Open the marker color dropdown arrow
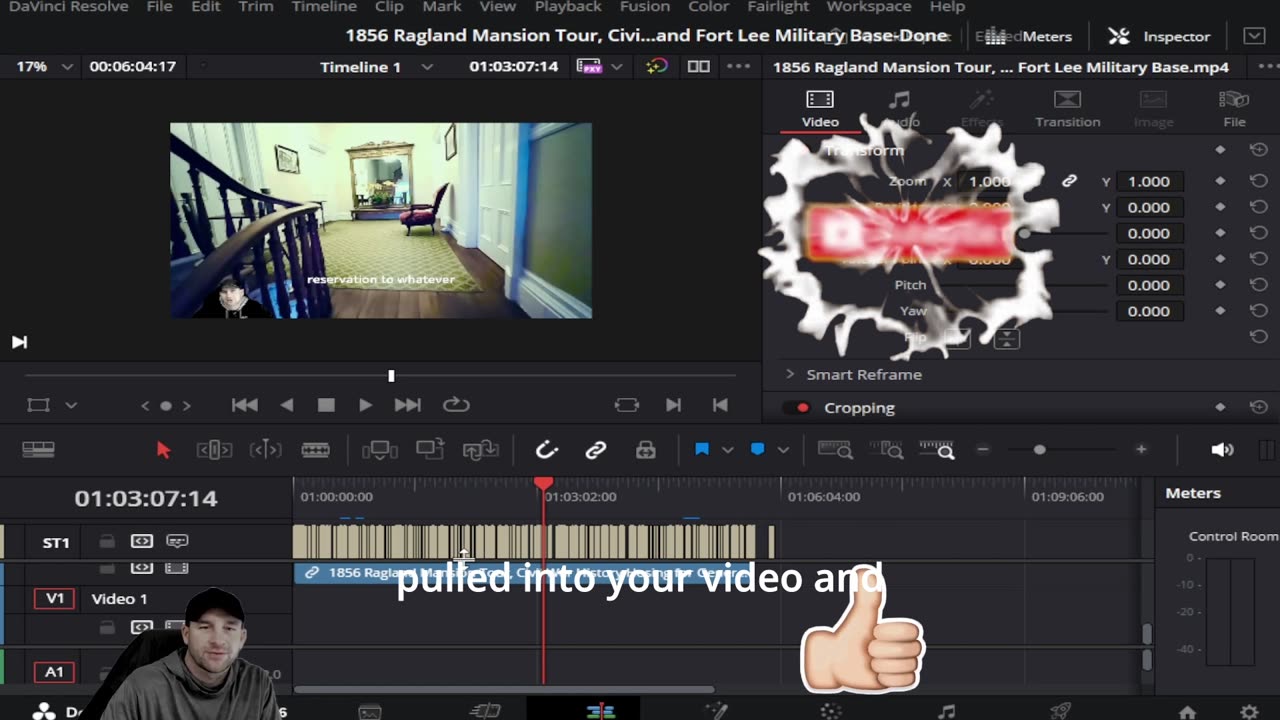Screen dimensions: 1280x720 click(x=783, y=450)
